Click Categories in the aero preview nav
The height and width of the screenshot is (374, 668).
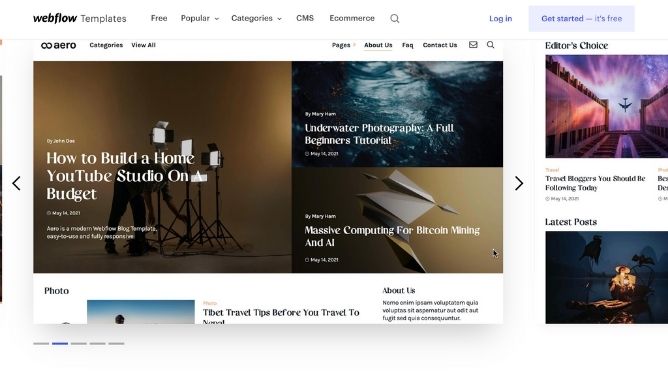(x=106, y=45)
